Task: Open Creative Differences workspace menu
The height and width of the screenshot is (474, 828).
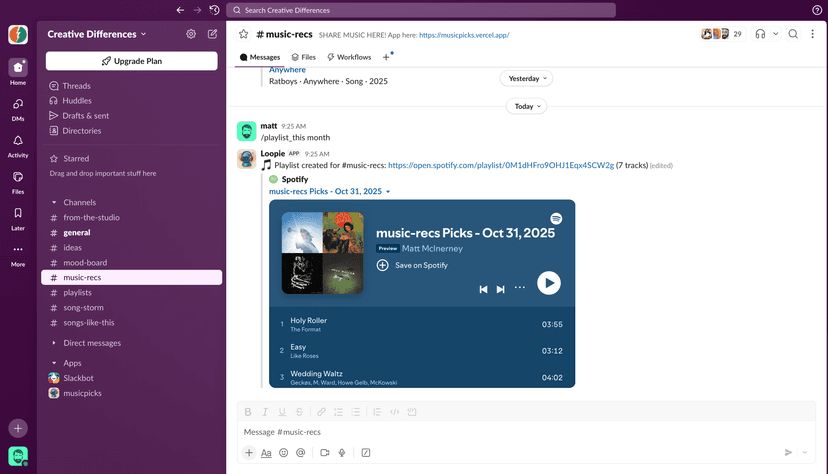Action: pyautogui.click(x=96, y=34)
